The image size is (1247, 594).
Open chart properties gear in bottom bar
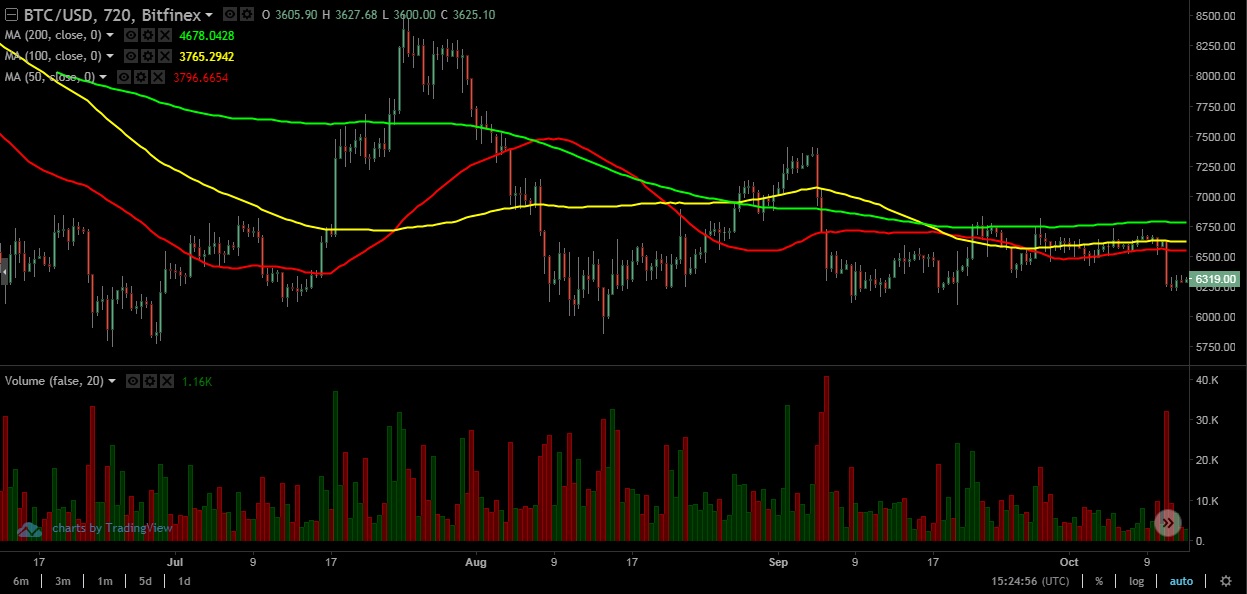pyautogui.click(x=1226, y=581)
